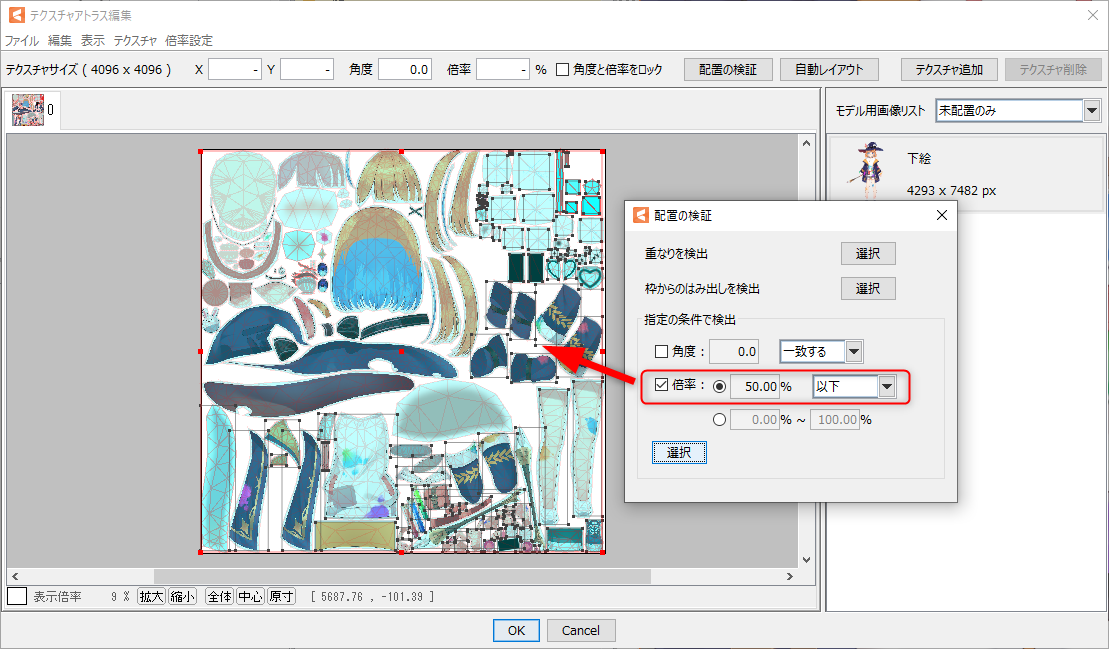Click the top-left red atlas corner handle
The width and height of the screenshot is (1109, 649).
coord(201,151)
